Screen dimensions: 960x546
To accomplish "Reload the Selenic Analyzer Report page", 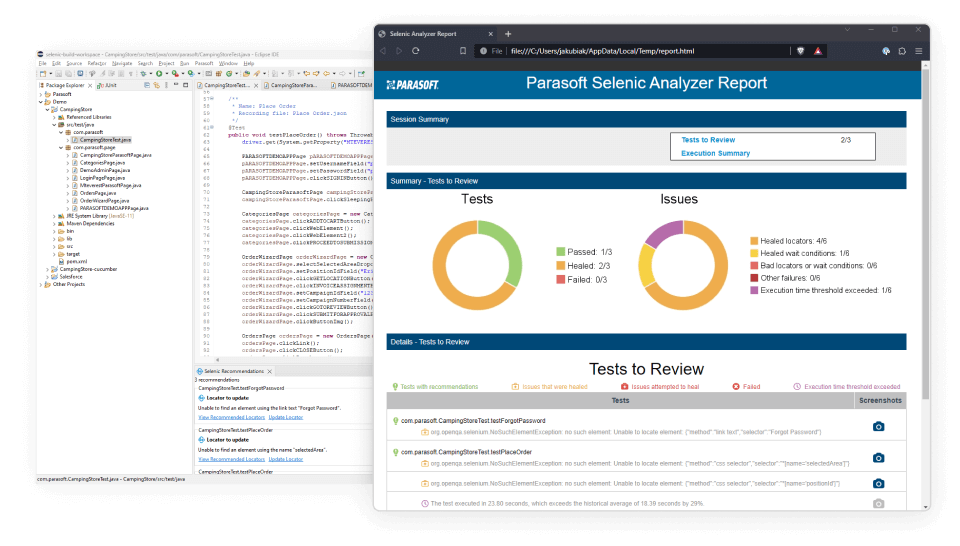I will (x=416, y=51).
